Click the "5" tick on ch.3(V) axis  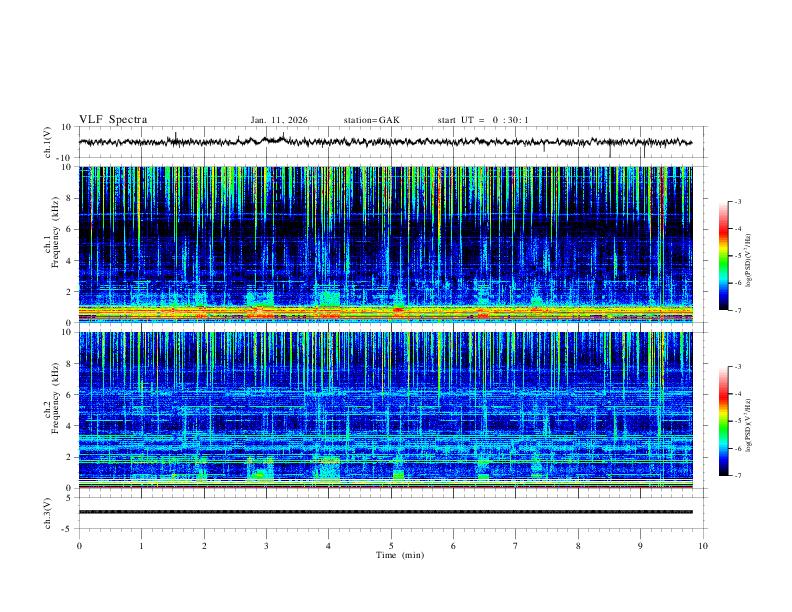pos(70,497)
